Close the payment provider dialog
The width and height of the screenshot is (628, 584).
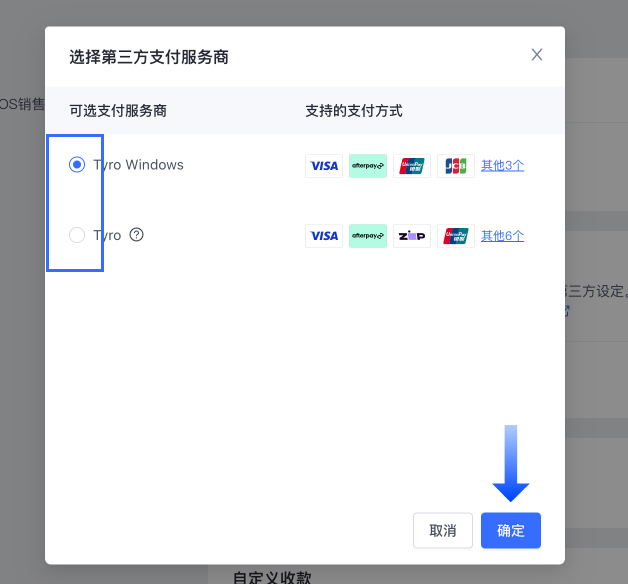pos(537,54)
